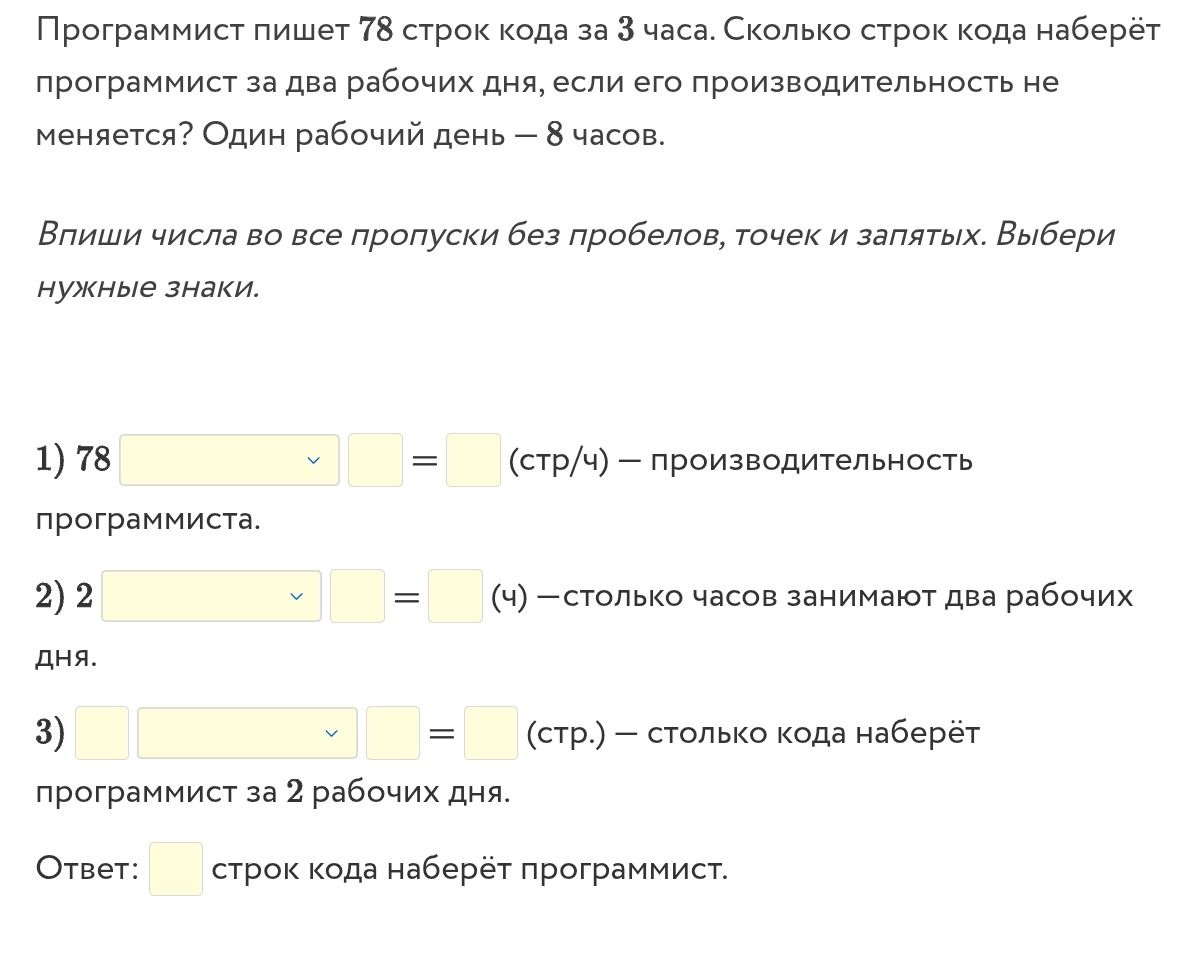The width and height of the screenshot is (1200, 979).
Task: Focus the operand field after step 1 dropdown
Action: [x=375, y=460]
